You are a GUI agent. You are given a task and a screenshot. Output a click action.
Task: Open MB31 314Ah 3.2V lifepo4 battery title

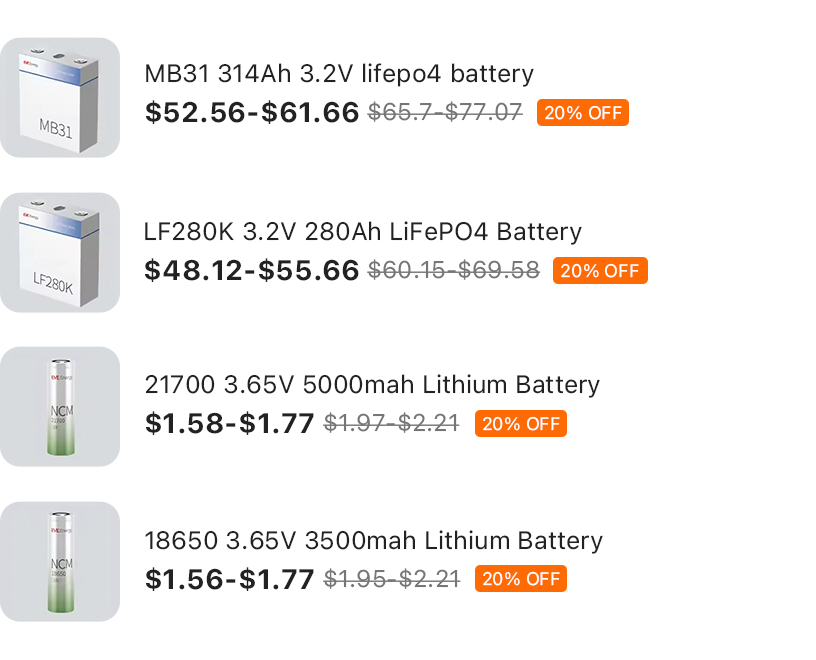[339, 74]
